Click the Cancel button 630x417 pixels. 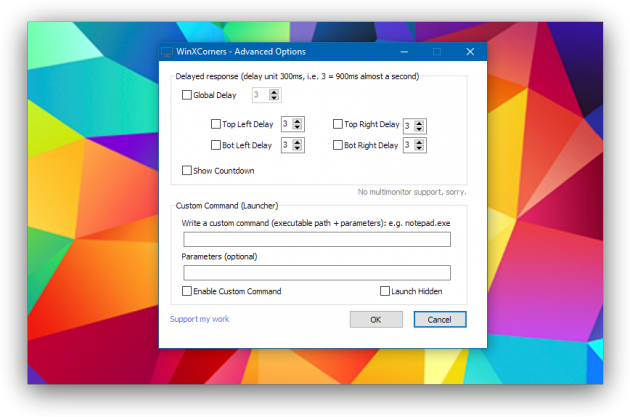pyautogui.click(x=440, y=320)
